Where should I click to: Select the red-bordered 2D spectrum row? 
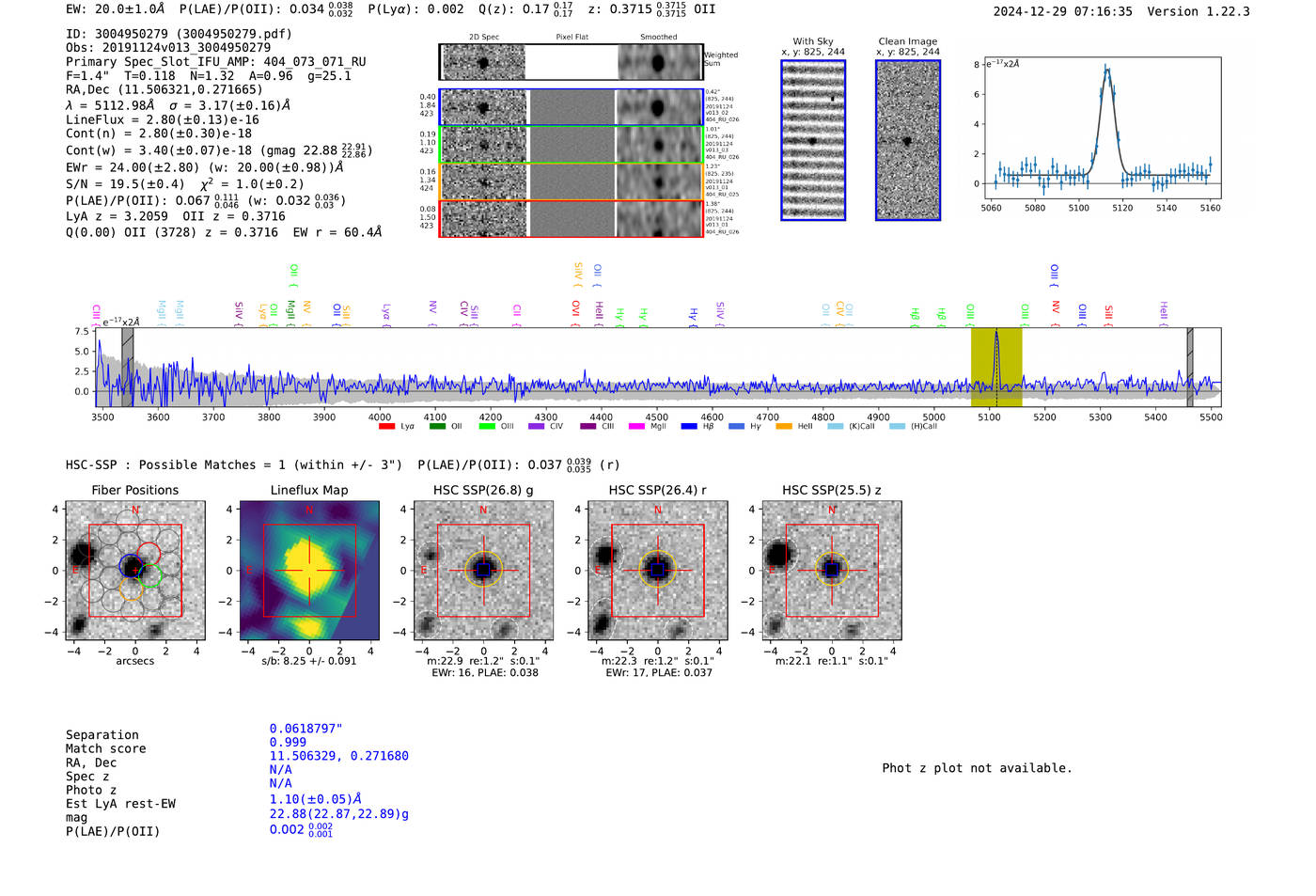(572, 218)
